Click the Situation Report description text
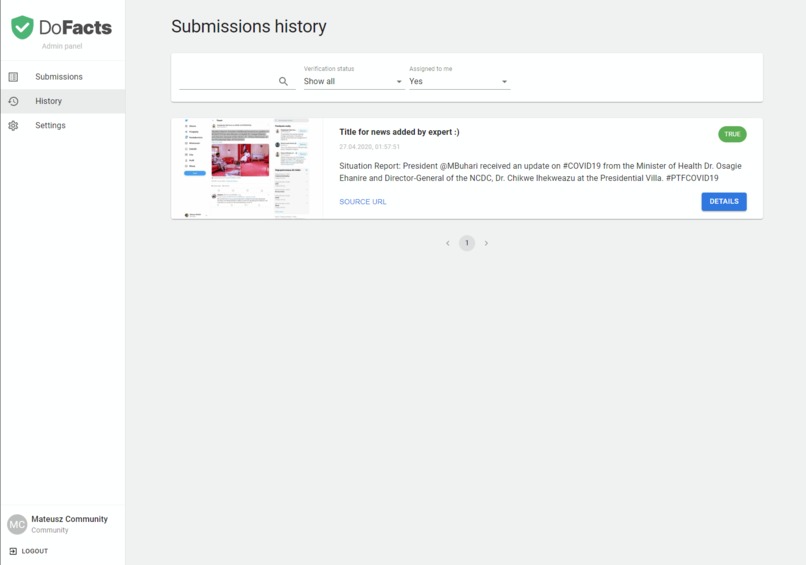This screenshot has height=565, width=806. 540,172
